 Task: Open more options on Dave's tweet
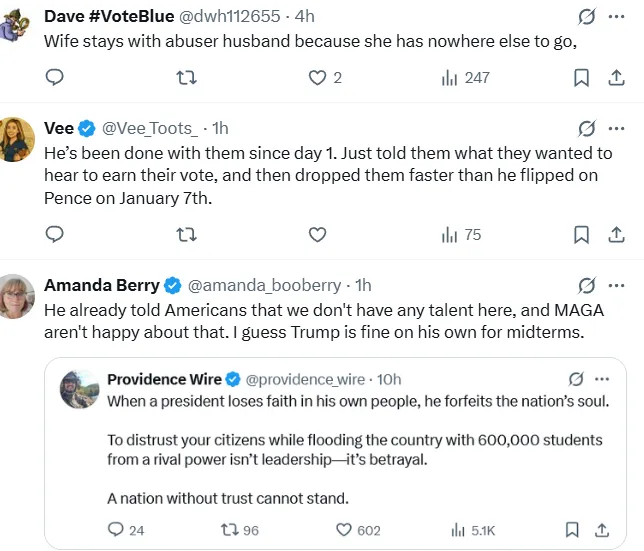point(616,17)
